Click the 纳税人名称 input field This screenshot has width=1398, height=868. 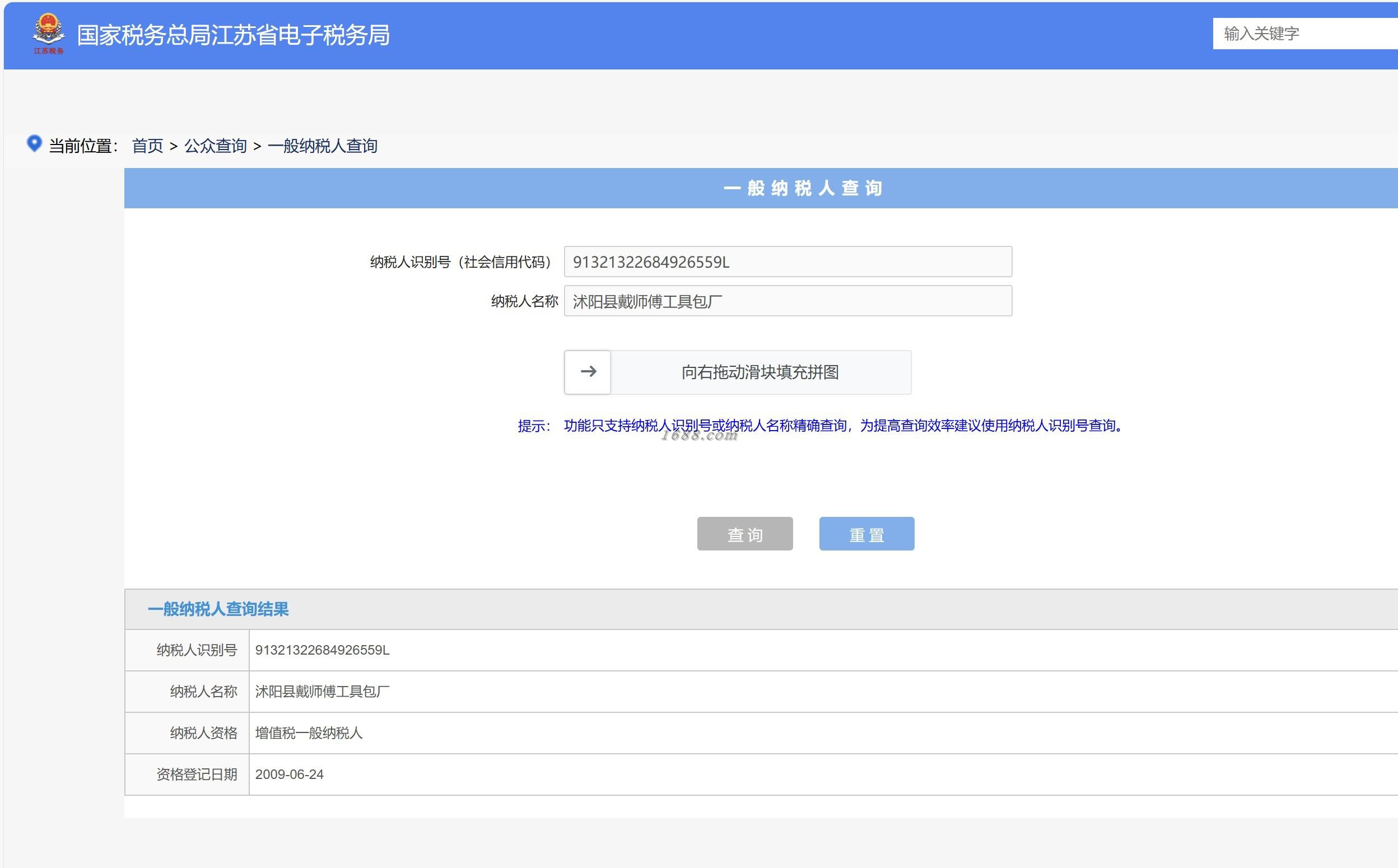787,301
